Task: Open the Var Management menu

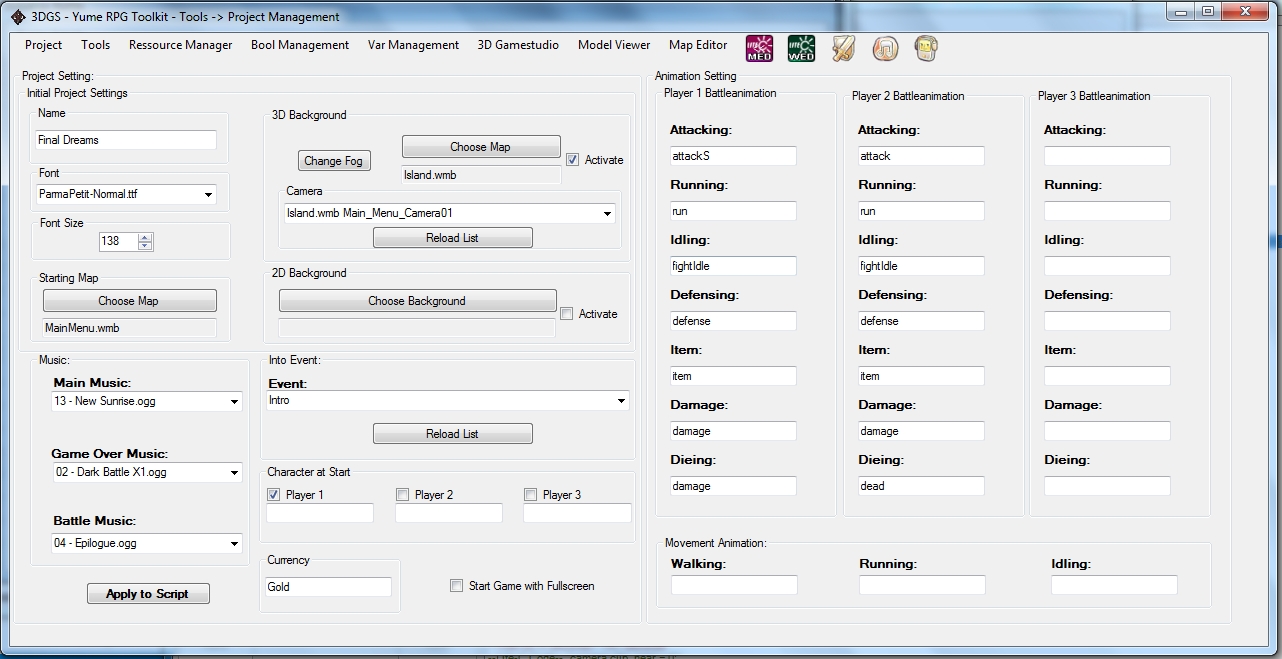Action: [413, 45]
